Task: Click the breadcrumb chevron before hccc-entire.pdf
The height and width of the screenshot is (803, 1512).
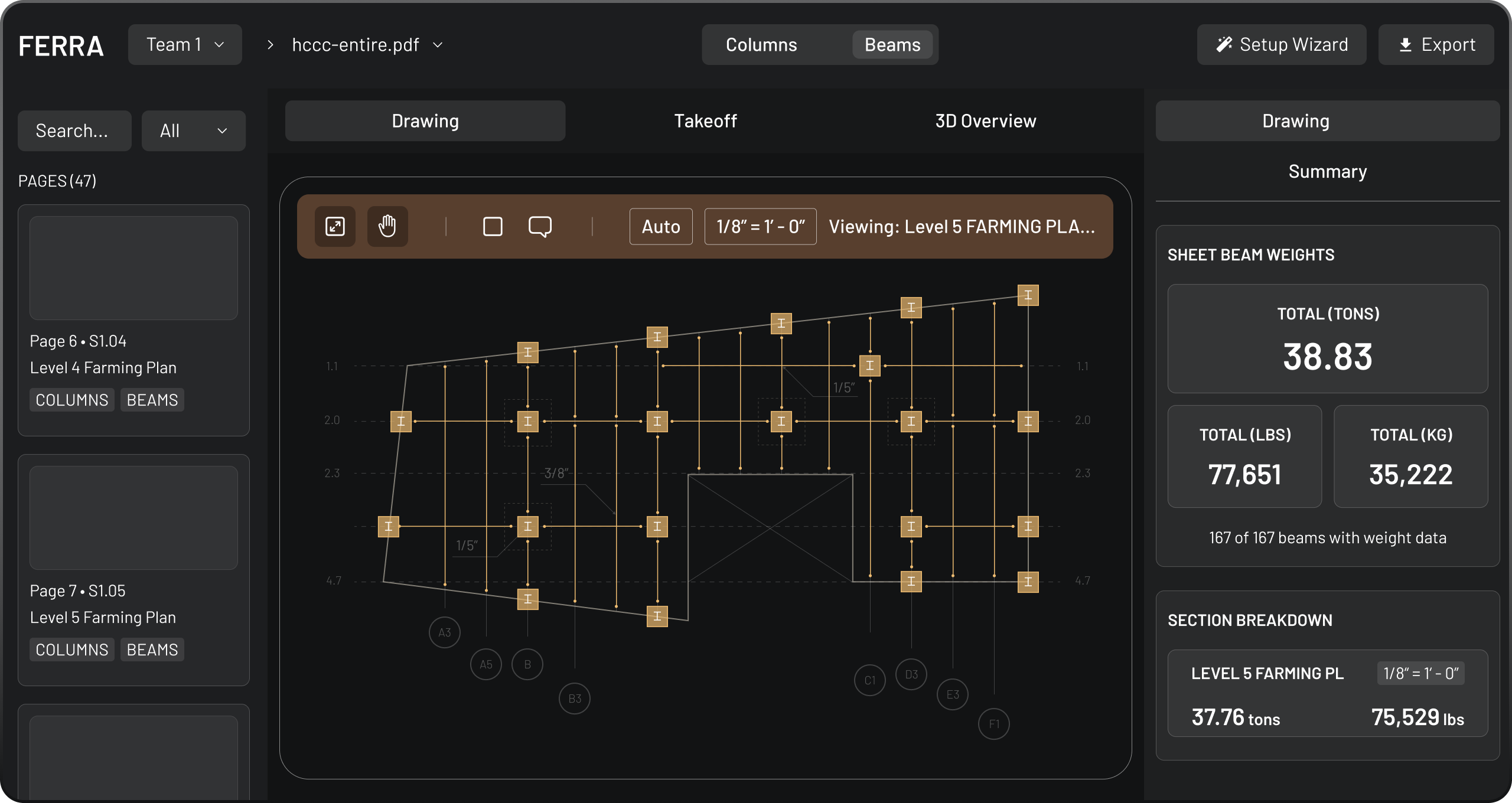Action: [x=270, y=45]
